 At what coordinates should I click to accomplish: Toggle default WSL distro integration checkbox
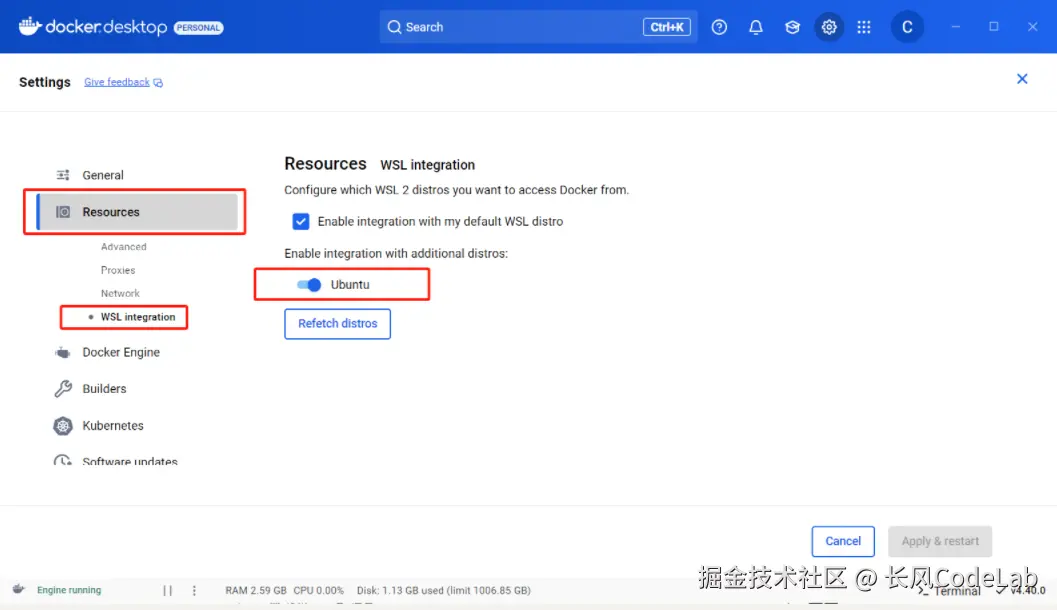pyautogui.click(x=301, y=221)
